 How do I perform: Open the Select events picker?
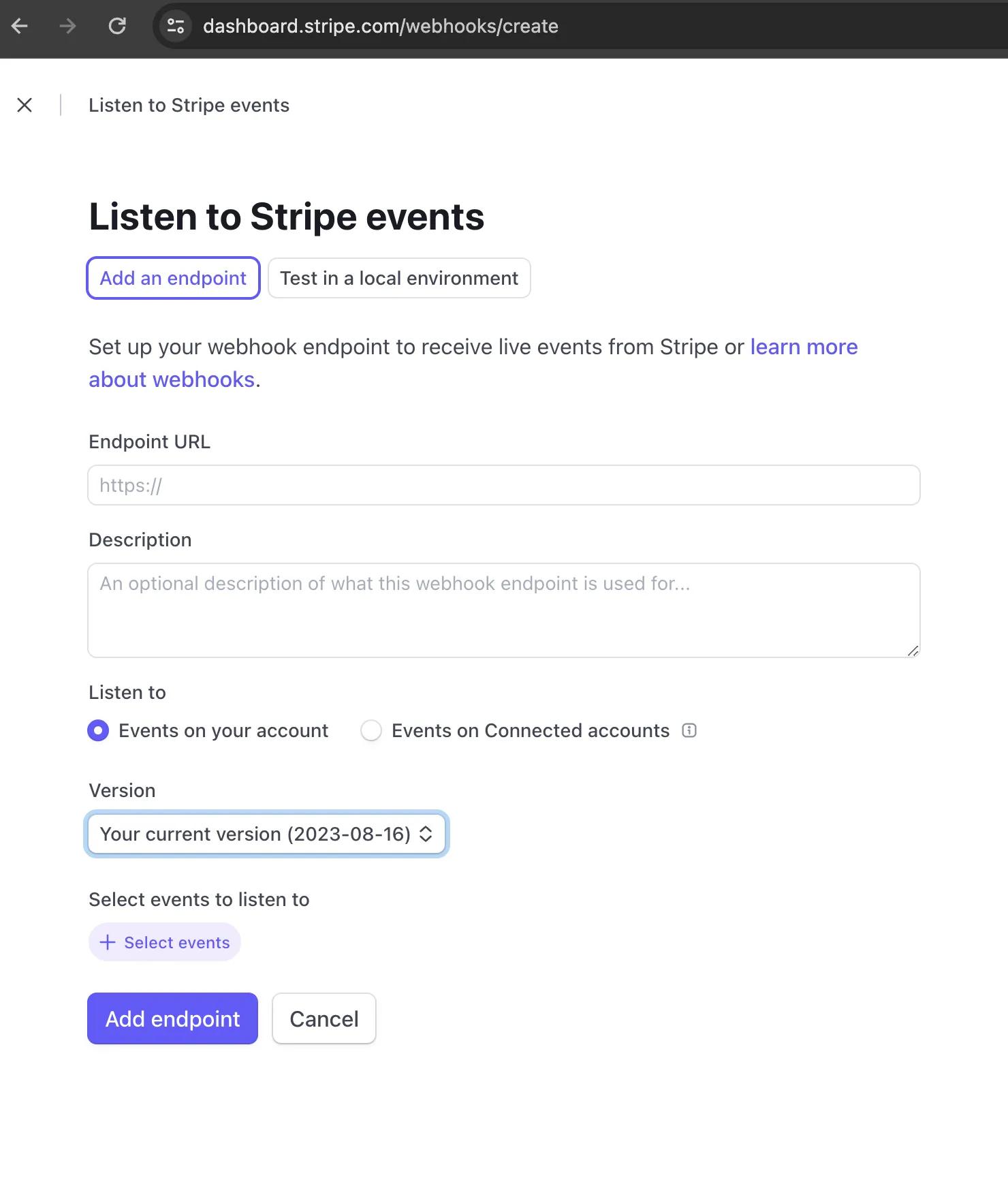pos(164,942)
